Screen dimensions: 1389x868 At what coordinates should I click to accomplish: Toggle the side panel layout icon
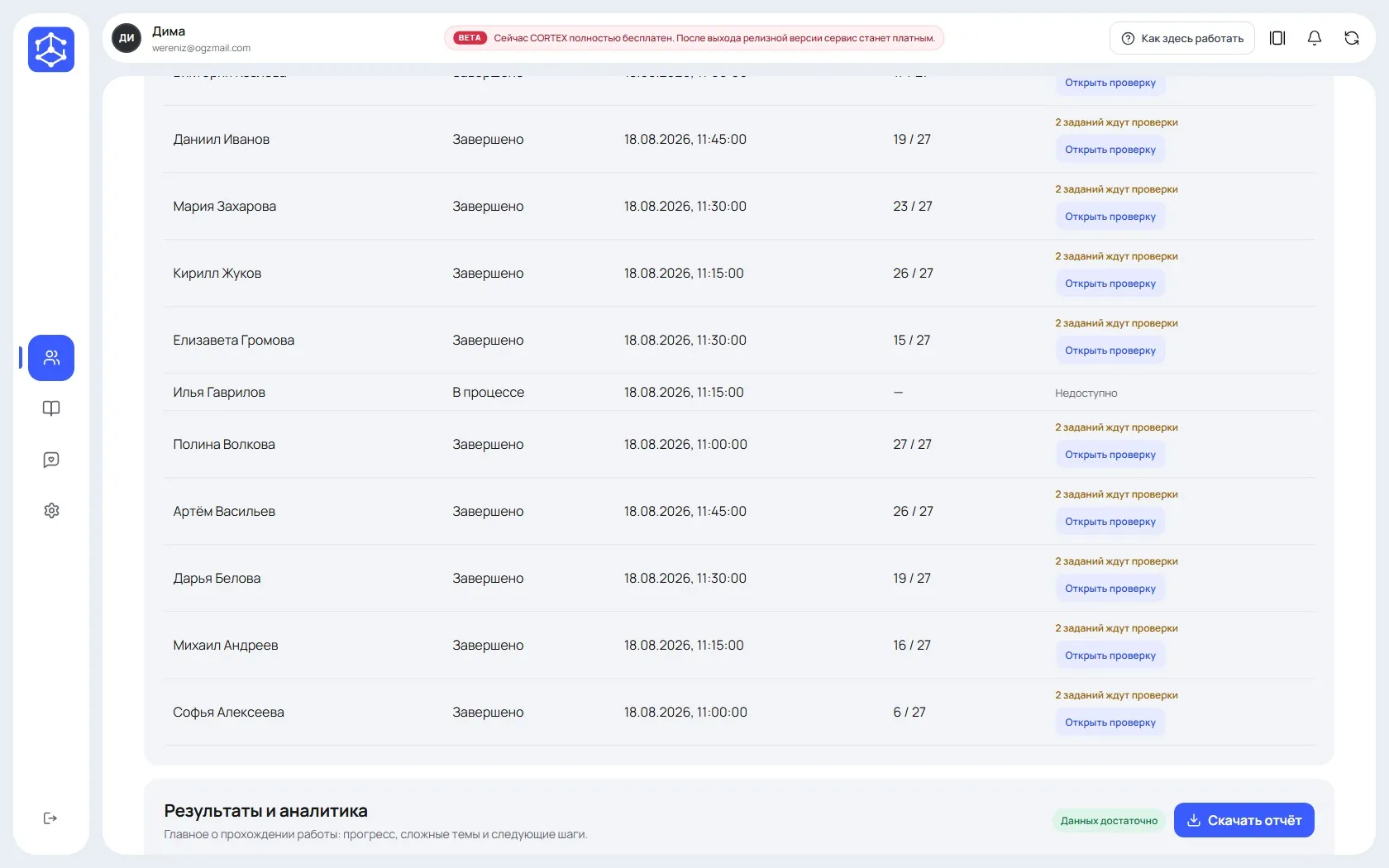coord(1277,38)
